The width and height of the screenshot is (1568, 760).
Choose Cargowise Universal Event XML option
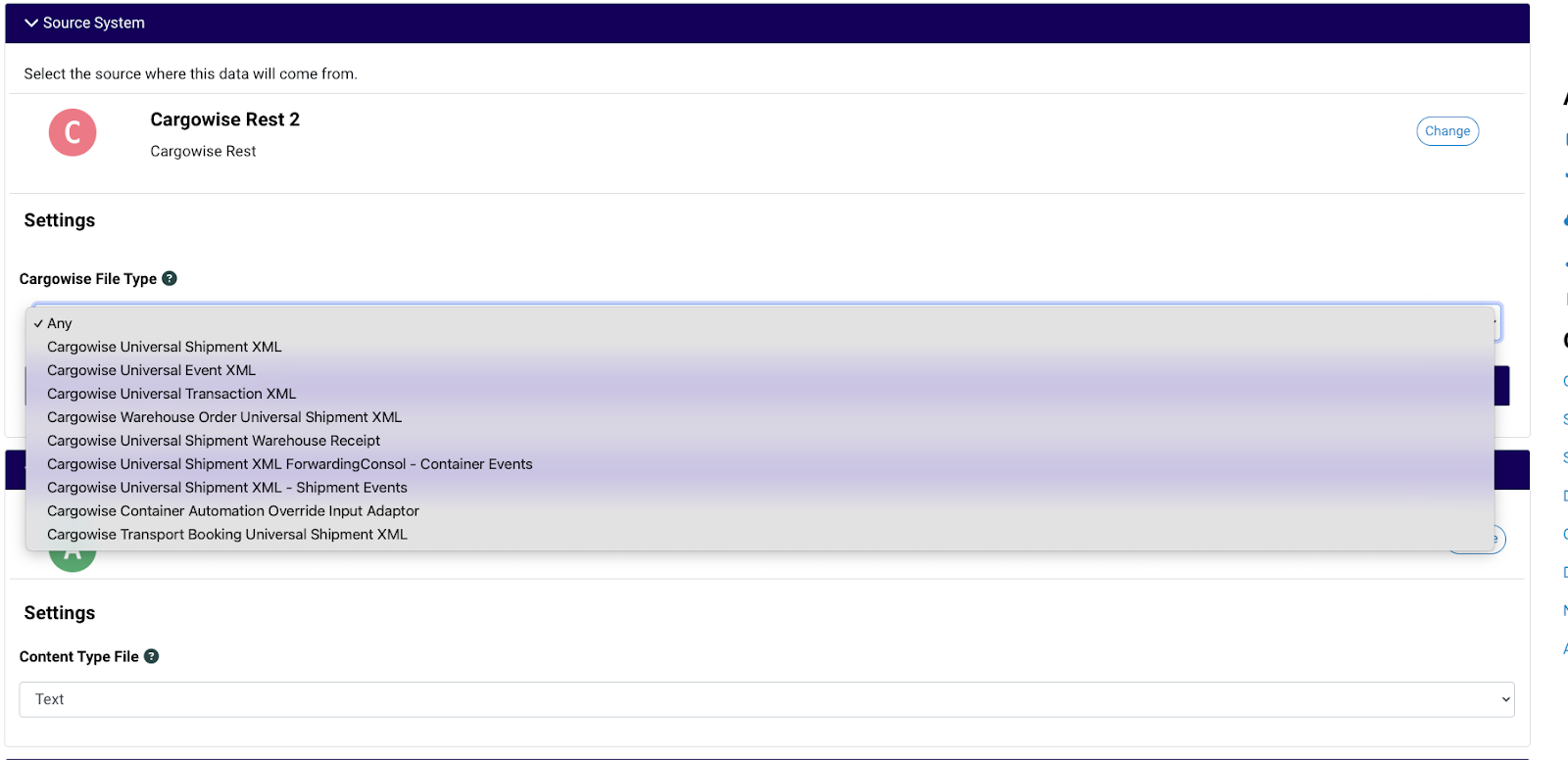[x=759, y=370]
